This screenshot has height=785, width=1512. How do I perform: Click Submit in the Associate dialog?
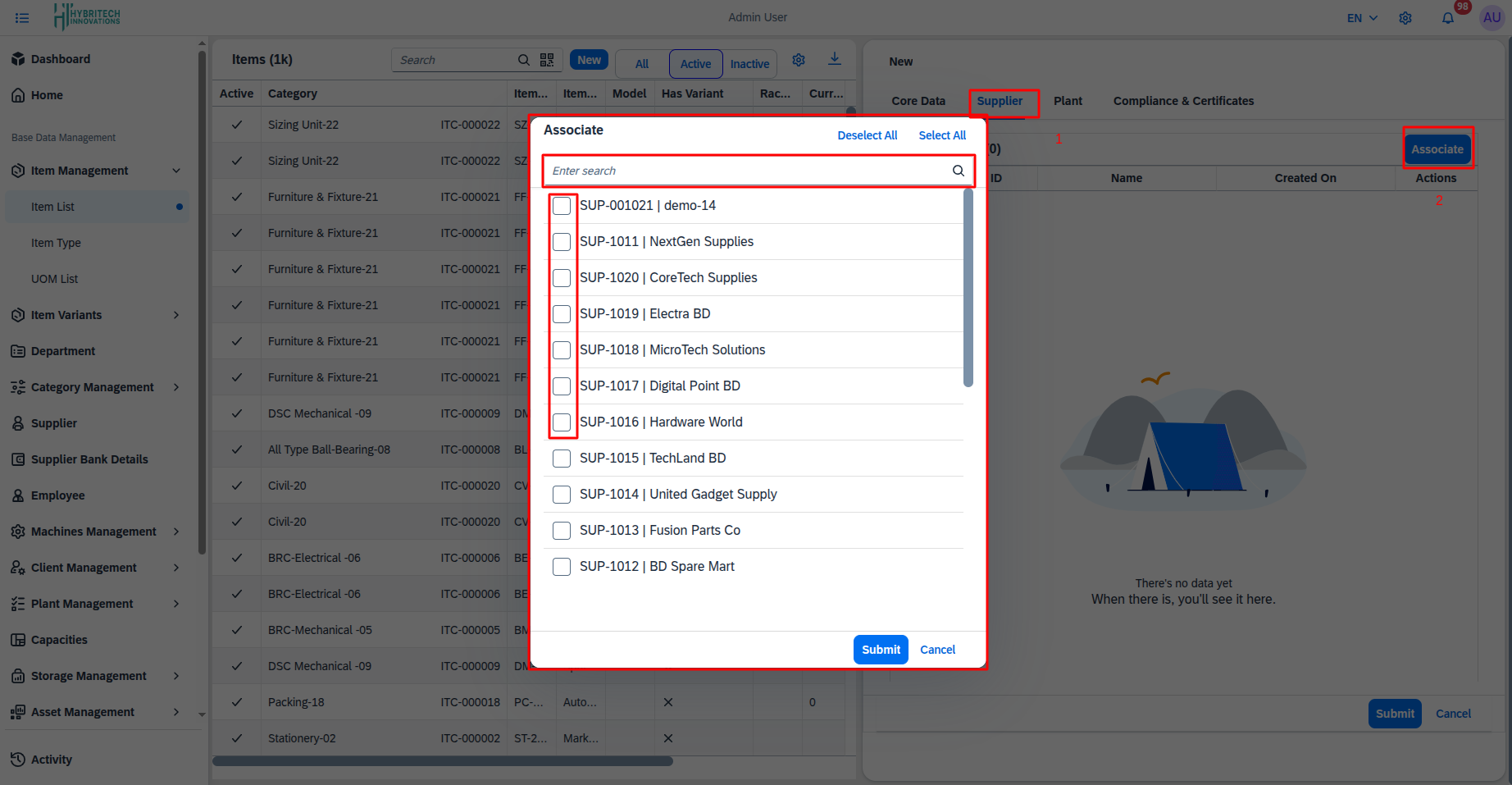pyautogui.click(x=881, y=650)
